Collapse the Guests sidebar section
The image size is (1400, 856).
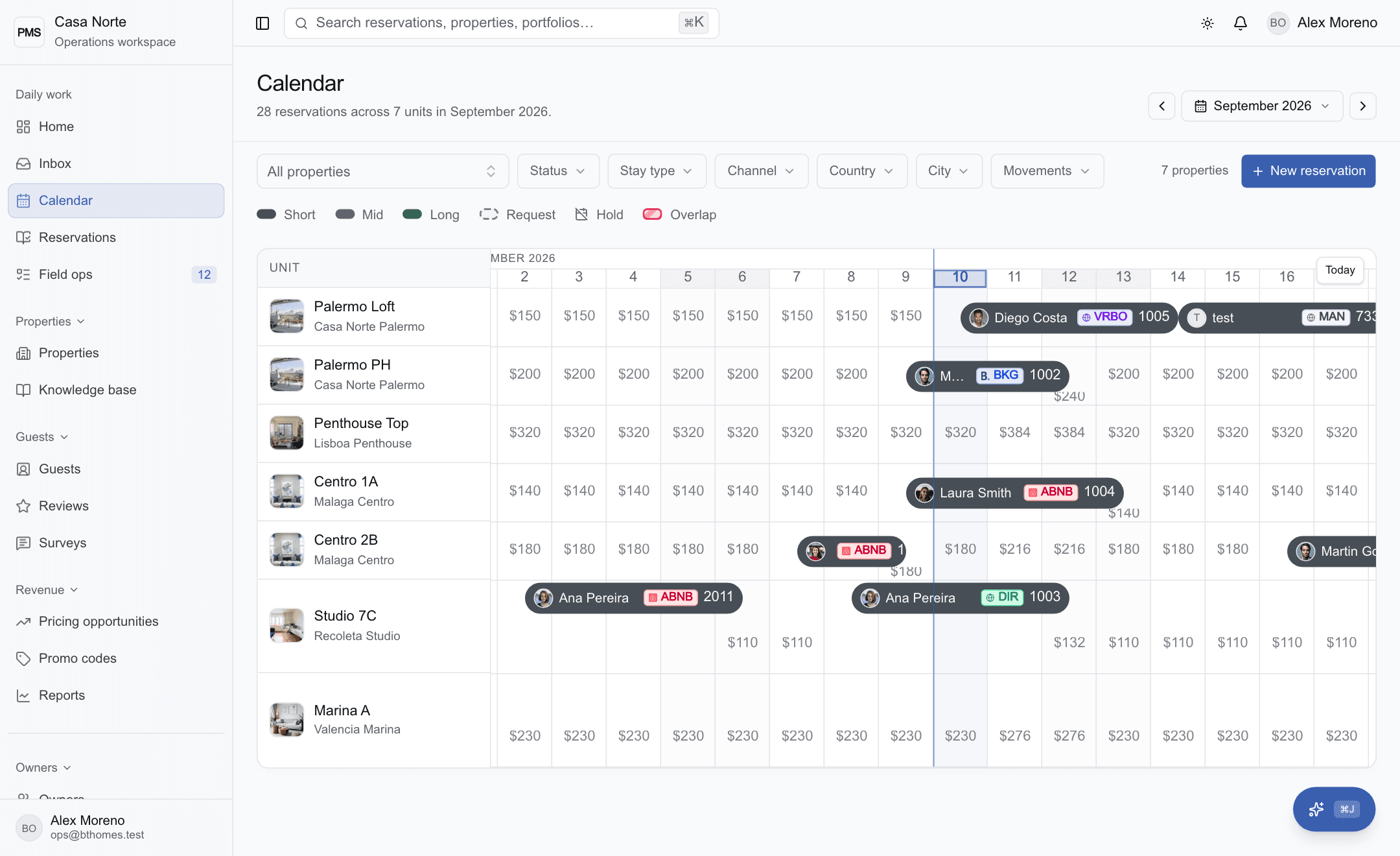coord(41,437)
